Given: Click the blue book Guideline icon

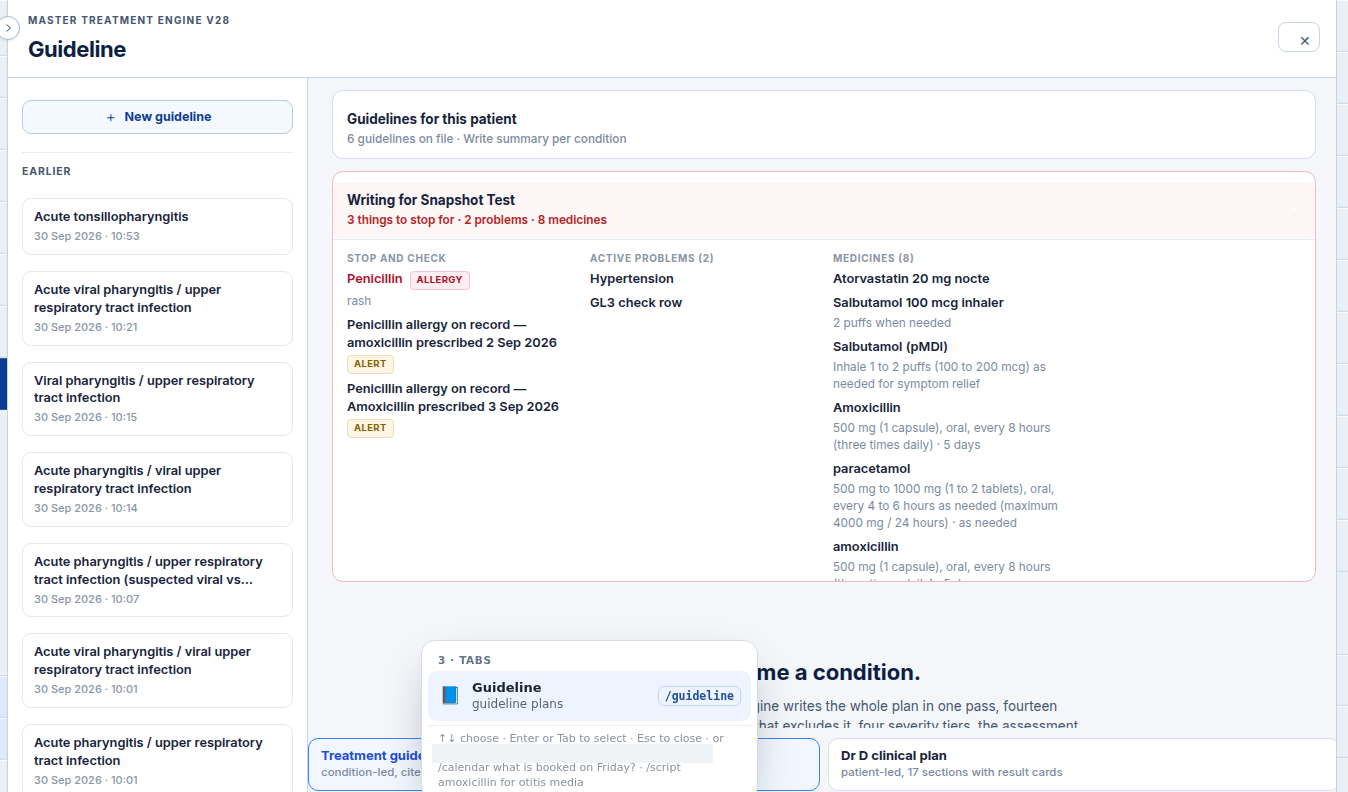Looking at the screenshot, I should pos(450,695).
